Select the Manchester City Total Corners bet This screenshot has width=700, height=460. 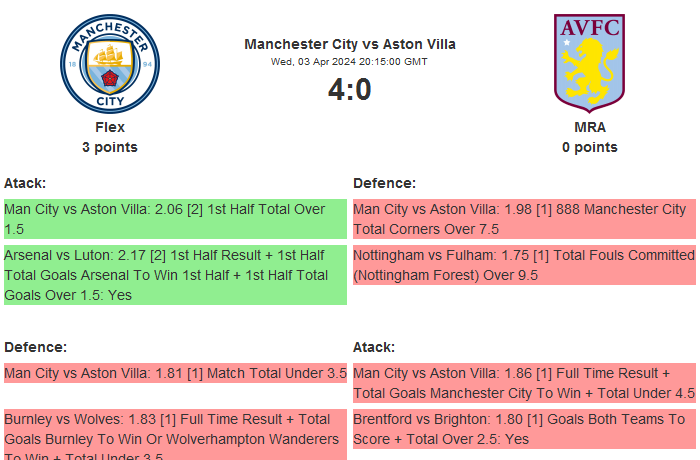(524, 219)
